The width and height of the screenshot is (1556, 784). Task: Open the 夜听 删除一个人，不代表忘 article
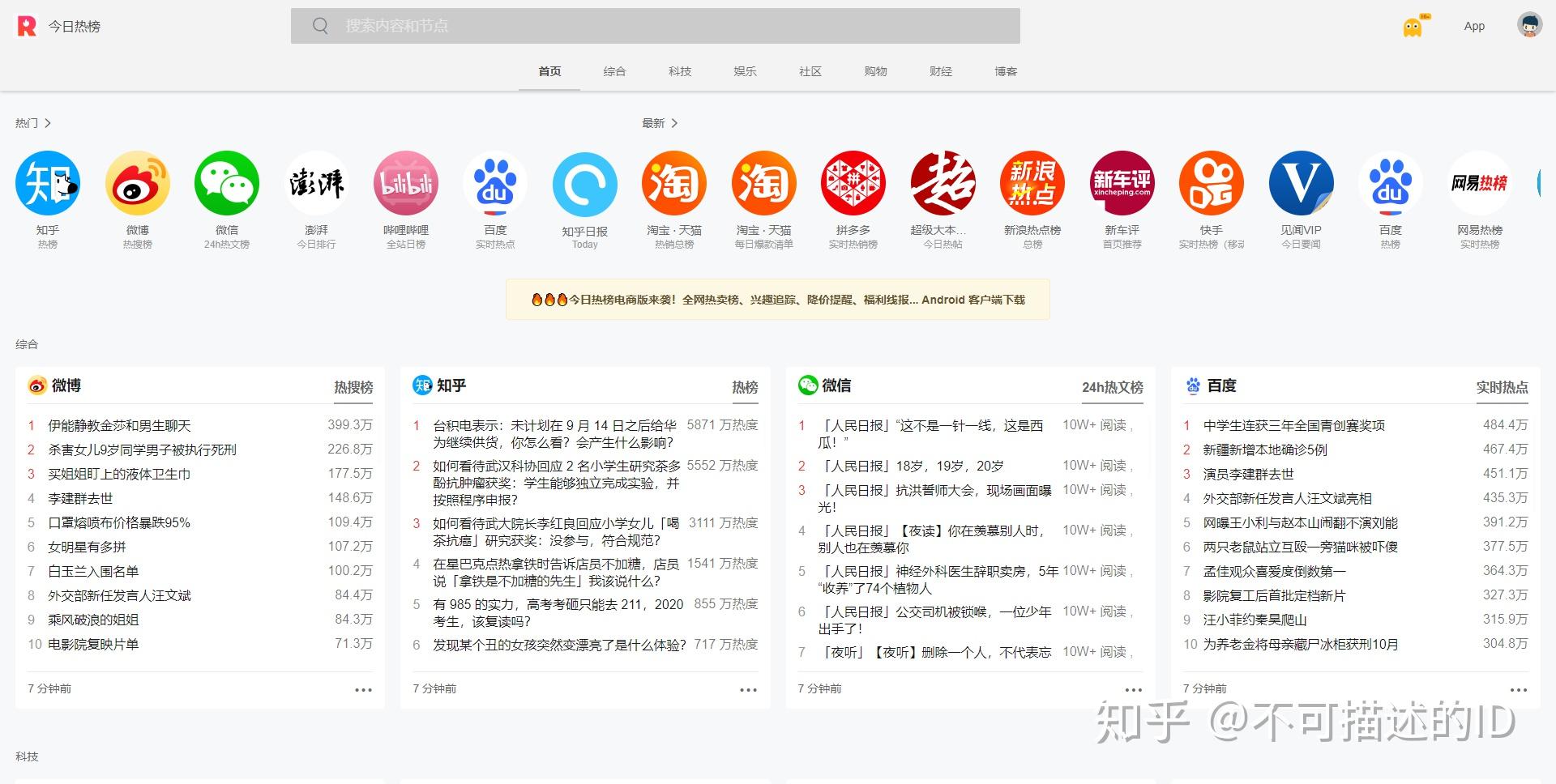click(x=934, y=652)
